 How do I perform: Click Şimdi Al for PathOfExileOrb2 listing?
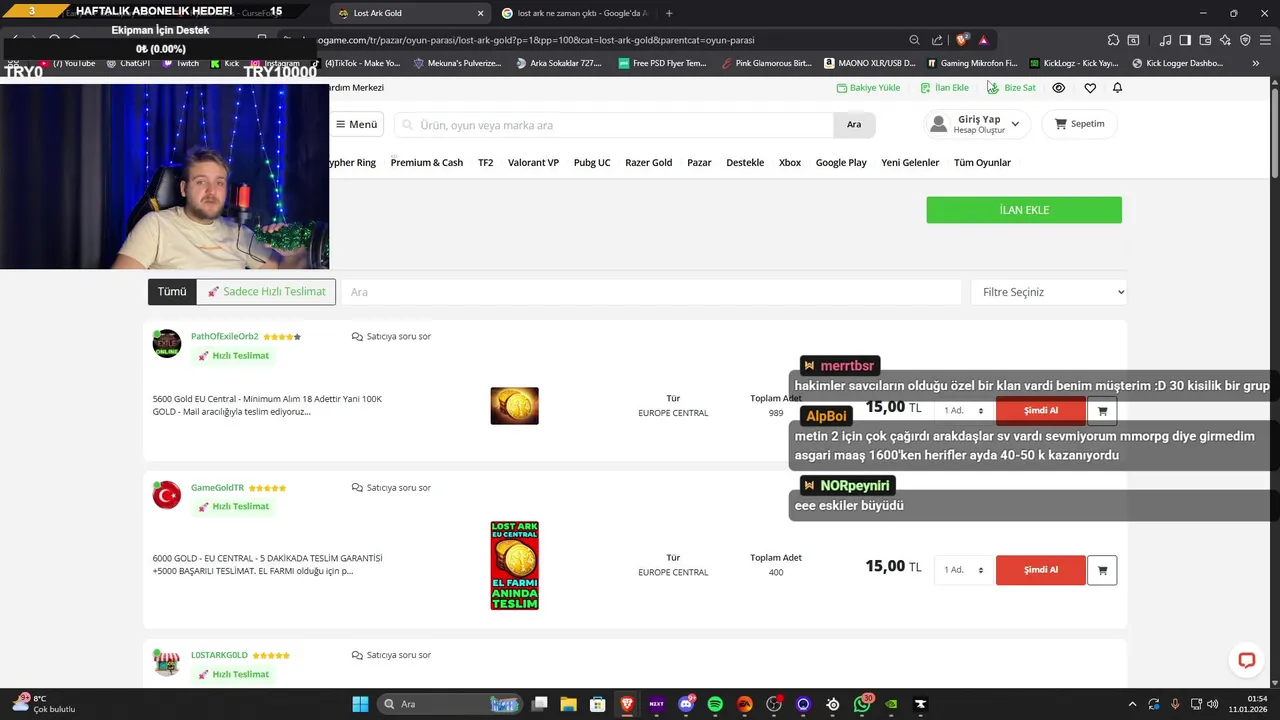click(x=1040, y=410)
